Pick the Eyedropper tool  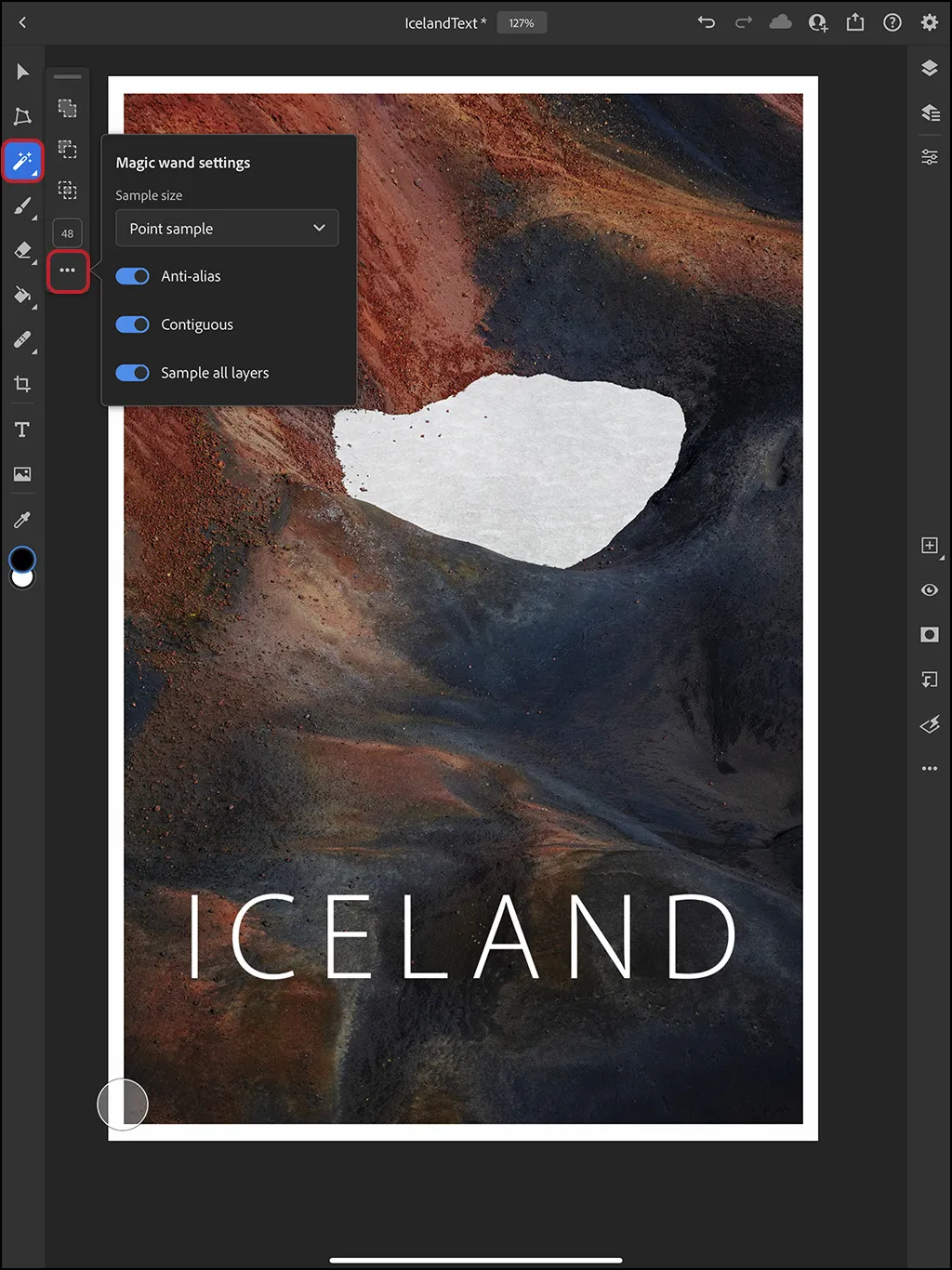[22, 518]
